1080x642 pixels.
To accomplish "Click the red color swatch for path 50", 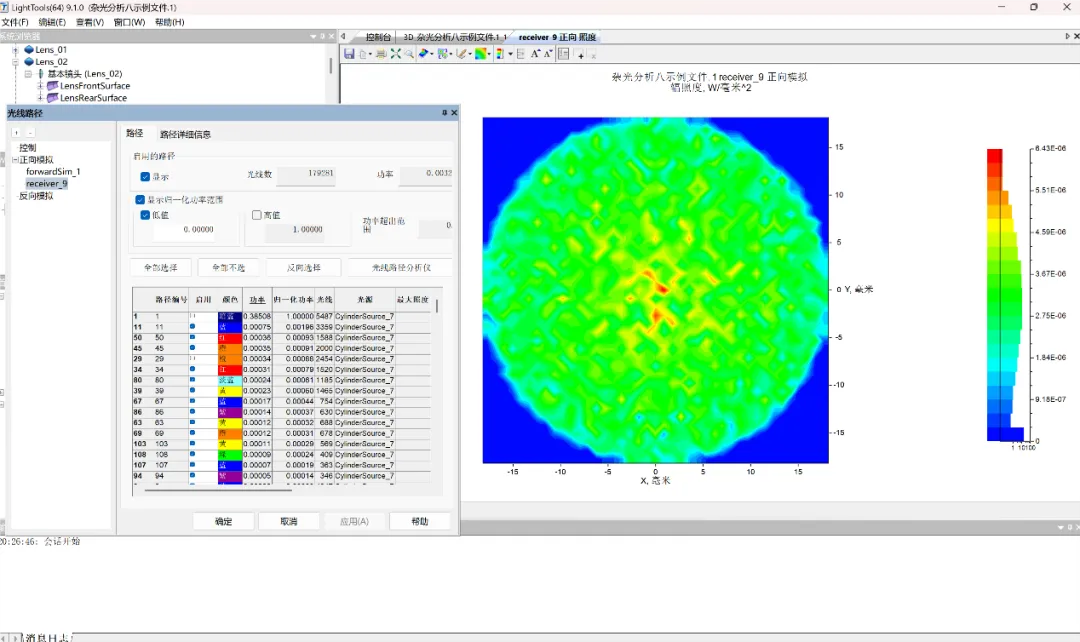I will point(229,337).
